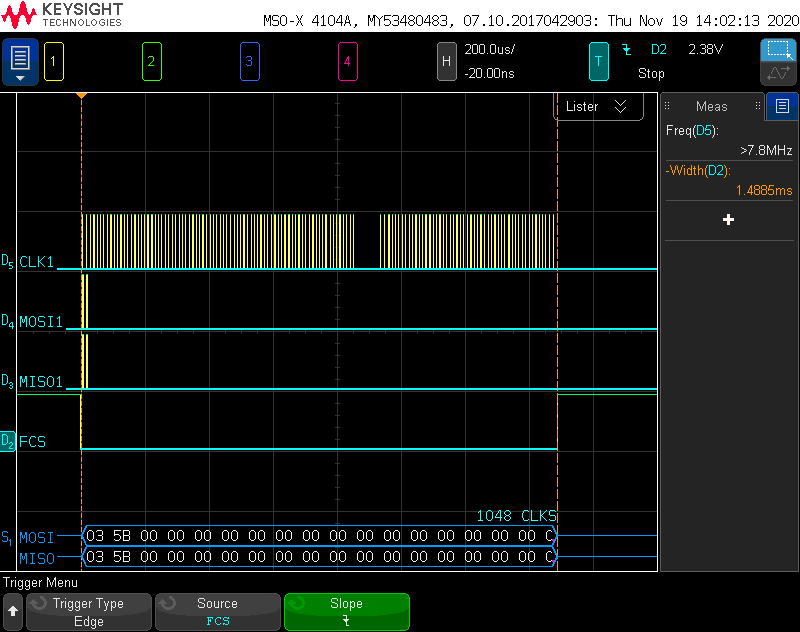The height and width of the screenshot is (632, 800).
Task: Click the Keysight logo
Action: pos(62,15)
